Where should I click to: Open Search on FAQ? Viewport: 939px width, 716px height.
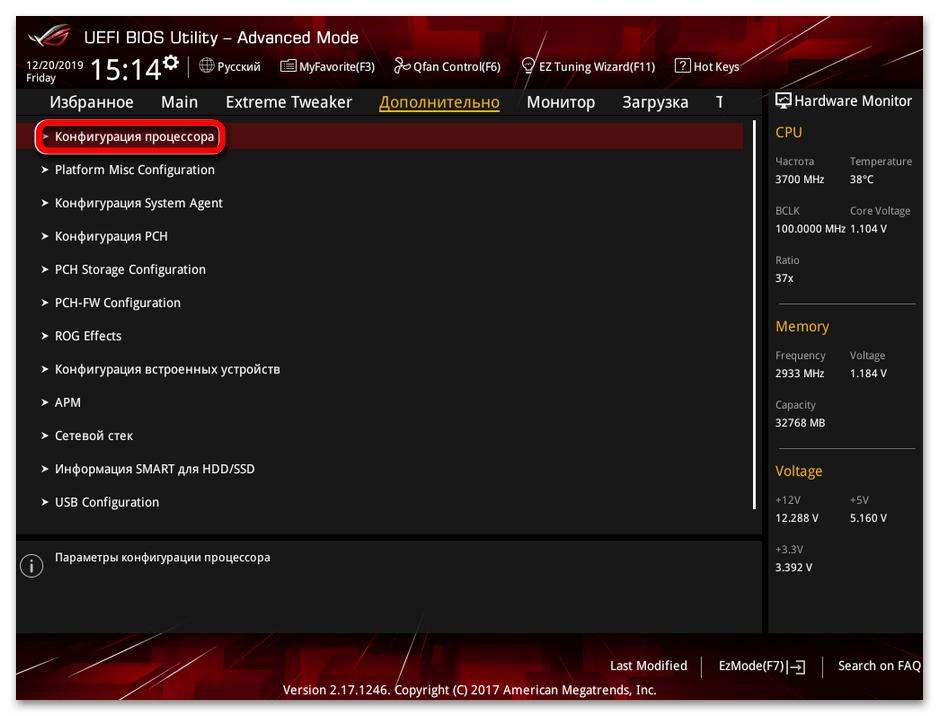coord(879,666)
